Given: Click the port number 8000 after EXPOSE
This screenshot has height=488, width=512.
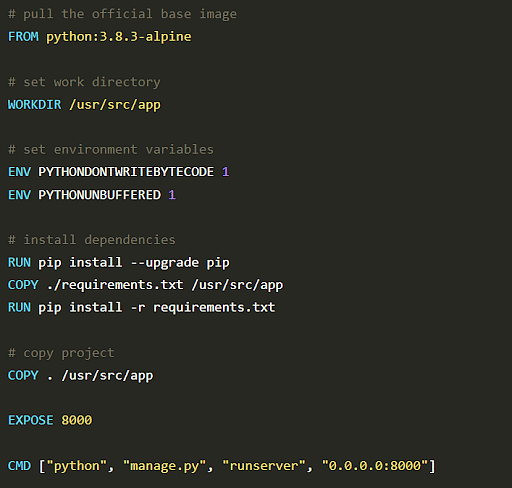Looking at the screenshot, I should pyautogui.click(x=77, y=420).
